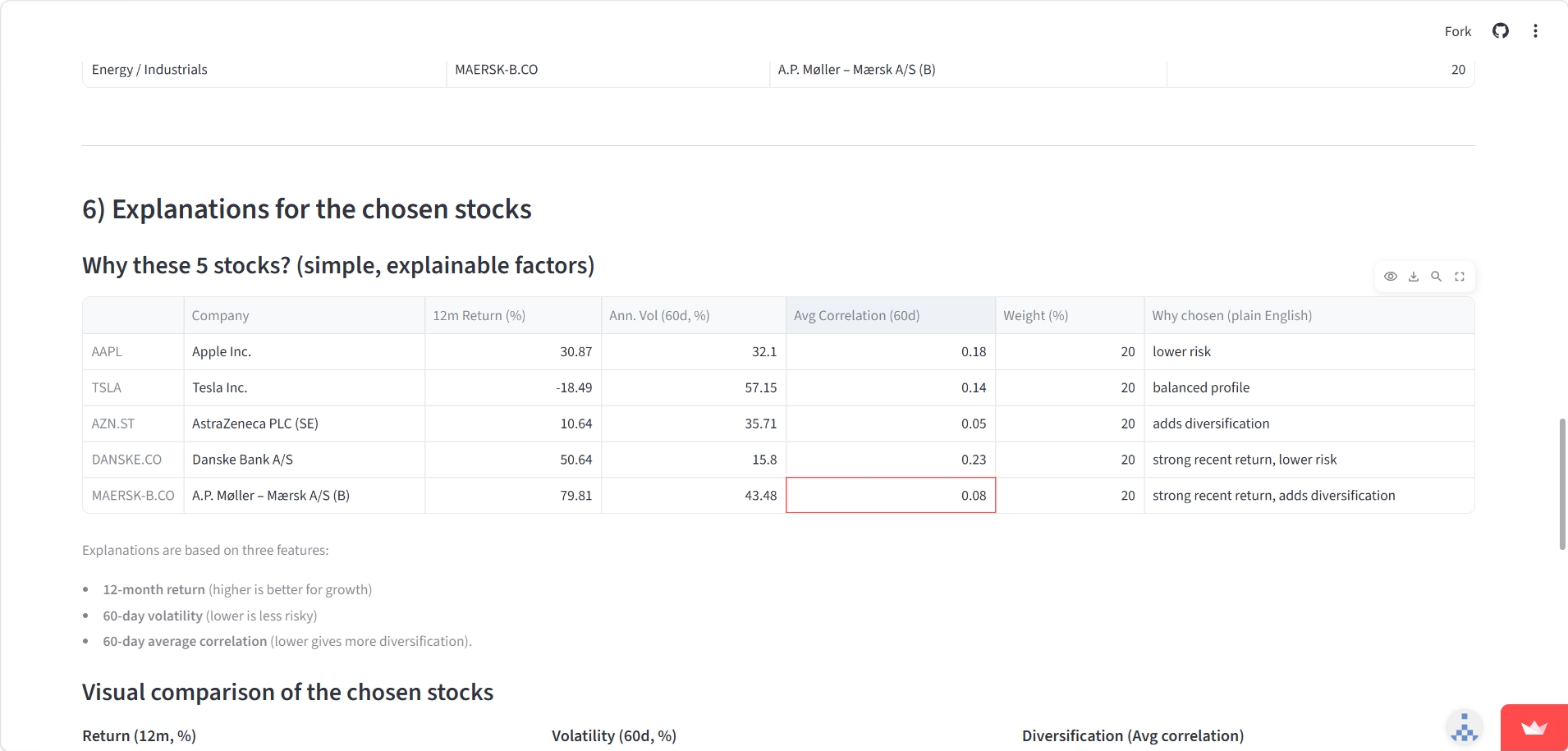Viewport: 1568px width, 751px height.
Task: Click the 0.14 correlation cell
Action: (891, 387)
